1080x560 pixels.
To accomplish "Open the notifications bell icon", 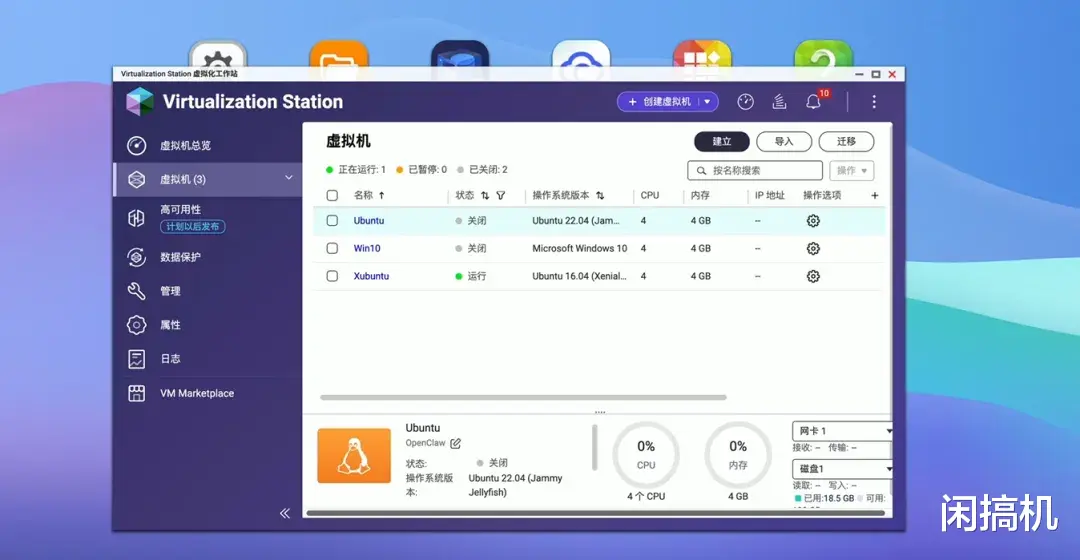I will tap(813, 102).
